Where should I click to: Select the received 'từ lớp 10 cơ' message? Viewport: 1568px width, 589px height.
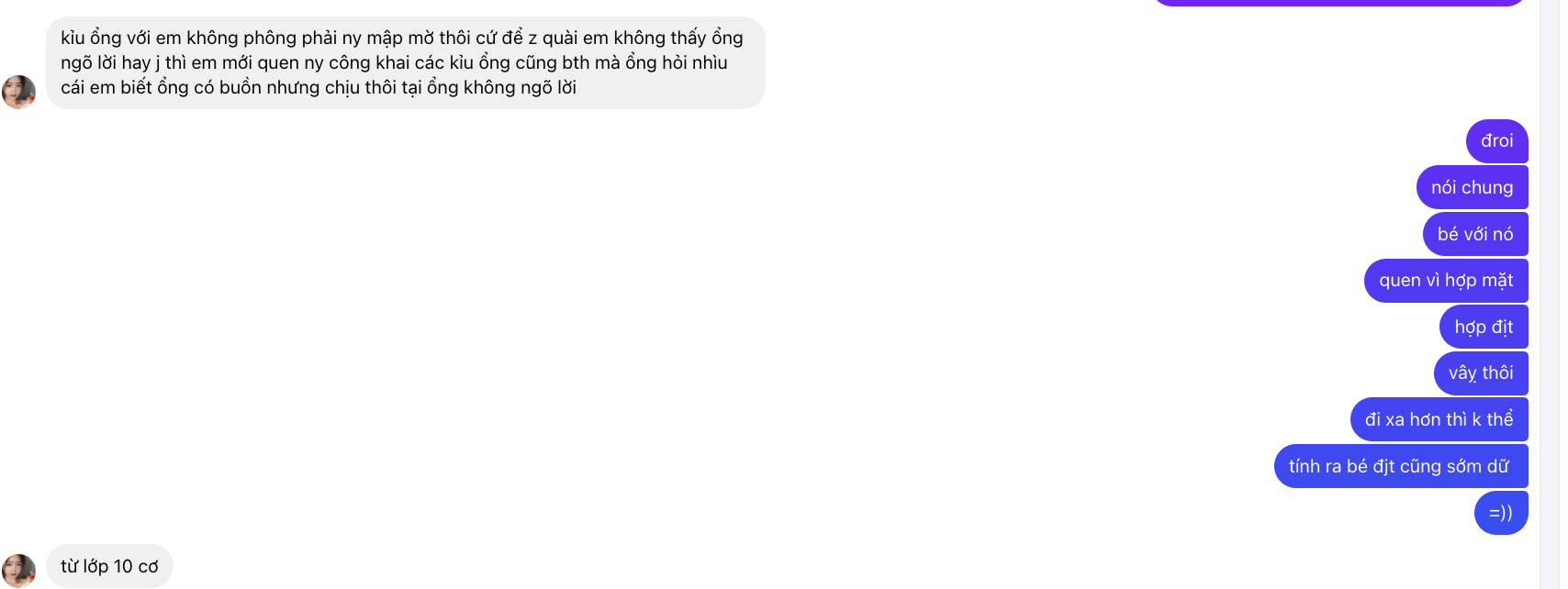tap(109, 566)
